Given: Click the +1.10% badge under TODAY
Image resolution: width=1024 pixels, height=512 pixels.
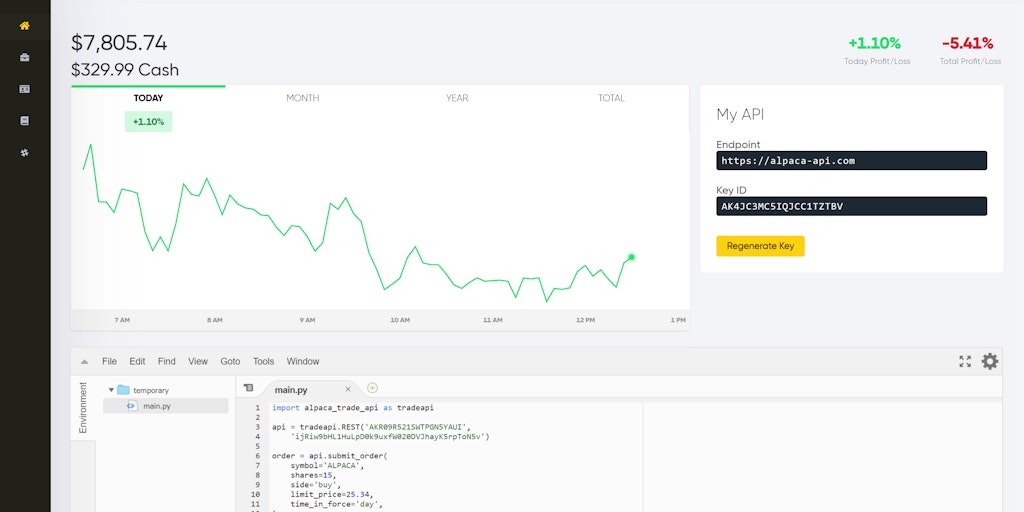Looking at the screenshot, I should tap(148, 121).
